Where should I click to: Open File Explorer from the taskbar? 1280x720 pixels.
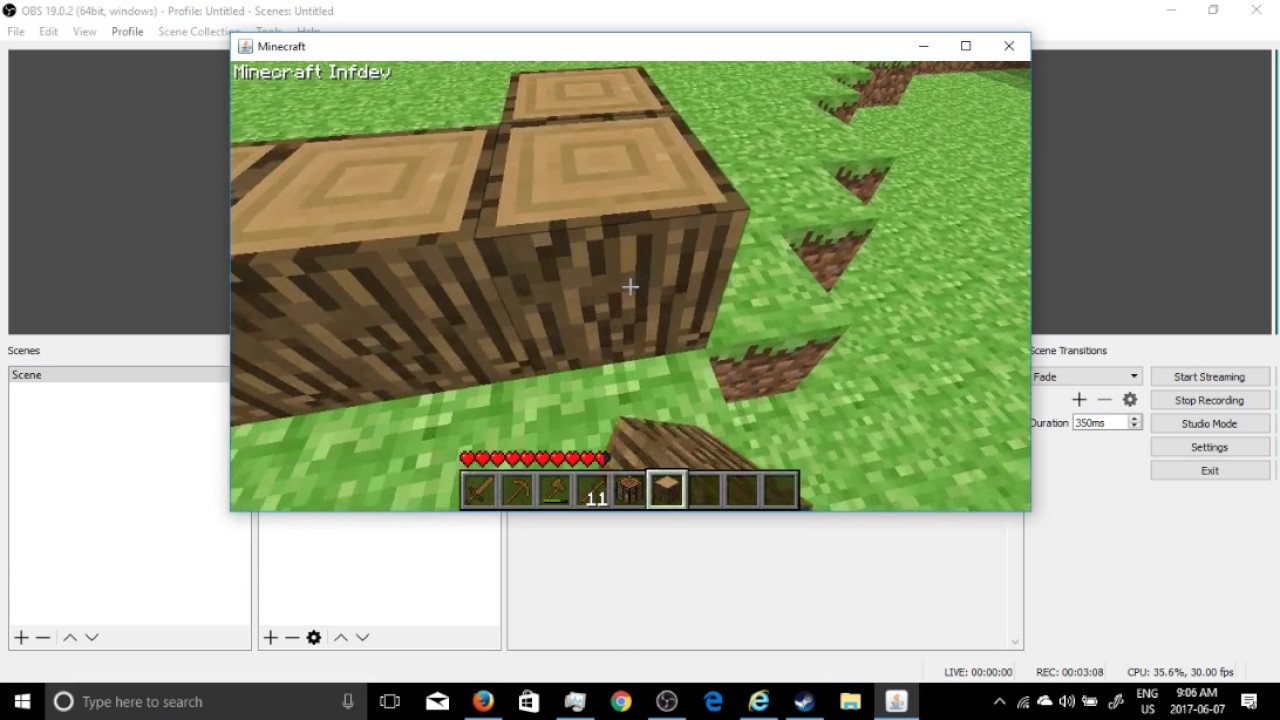coord(850,701)
